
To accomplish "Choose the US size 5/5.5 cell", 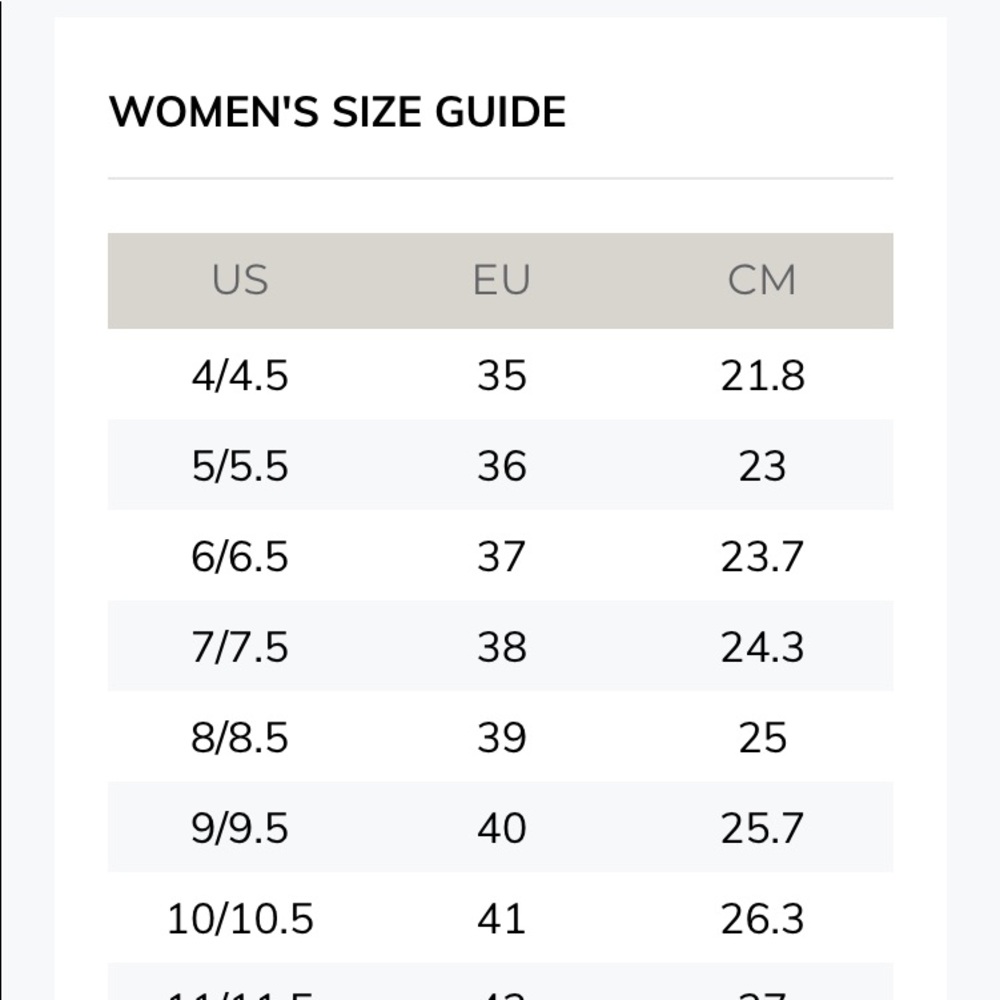I will point(240,466).
